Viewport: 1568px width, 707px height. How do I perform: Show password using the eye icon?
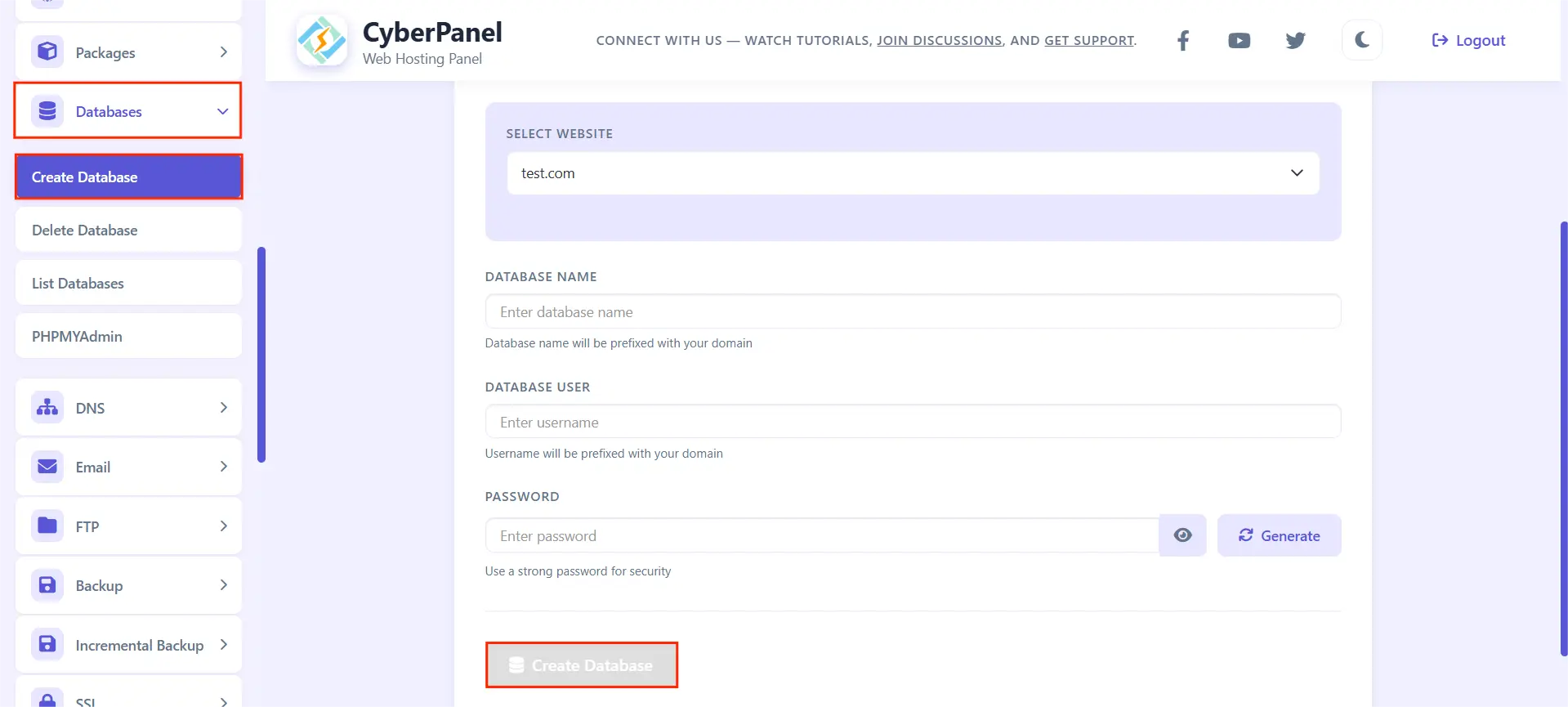point(1182,535)
